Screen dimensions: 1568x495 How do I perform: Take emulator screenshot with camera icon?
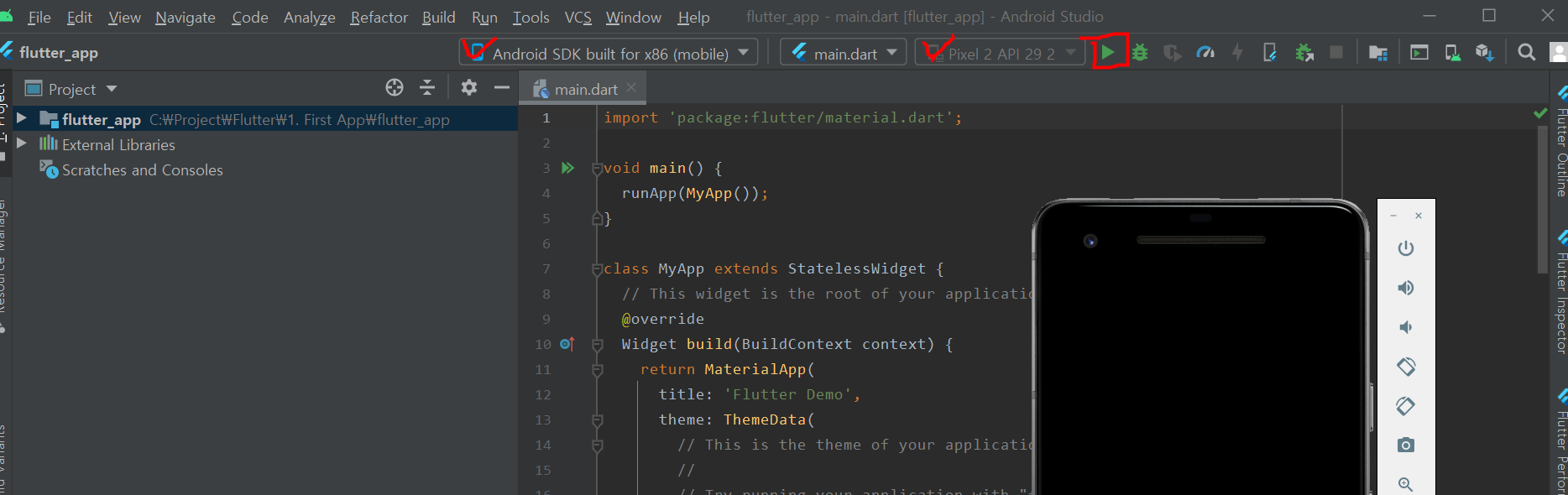pos(1406,445)
